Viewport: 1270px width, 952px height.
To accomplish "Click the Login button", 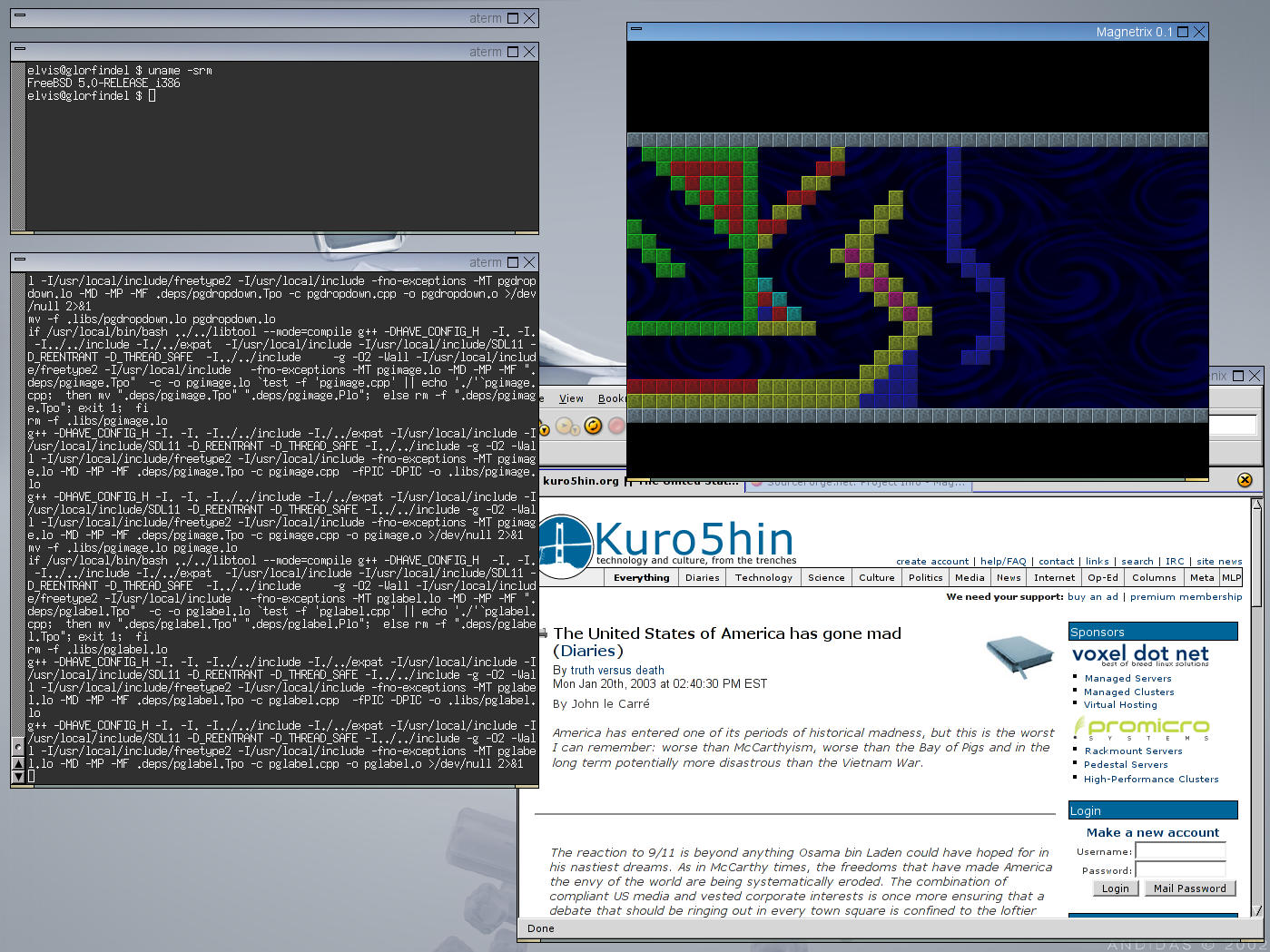I will coord(1115,888).
